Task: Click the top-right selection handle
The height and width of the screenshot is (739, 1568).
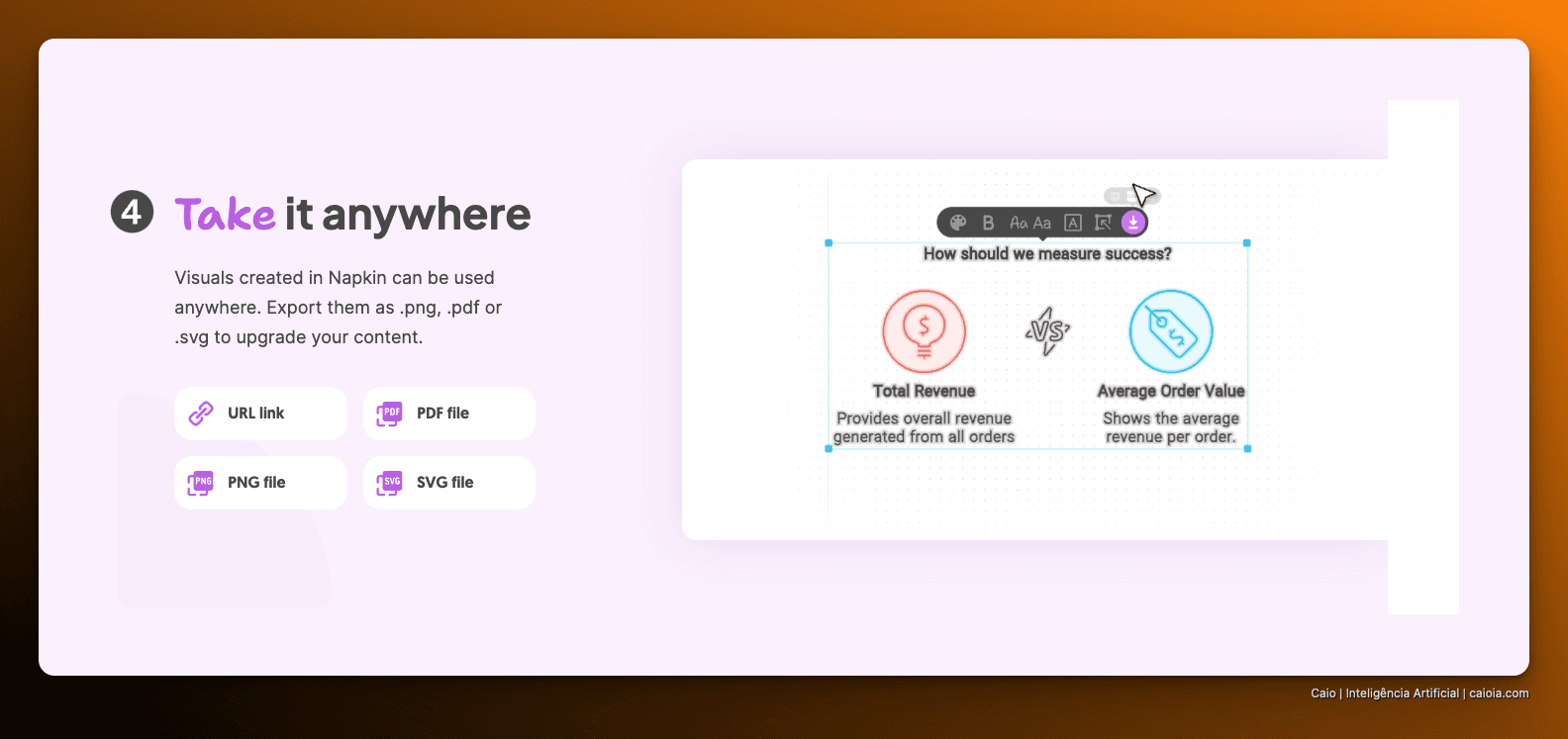Action: coord(1247,242)
